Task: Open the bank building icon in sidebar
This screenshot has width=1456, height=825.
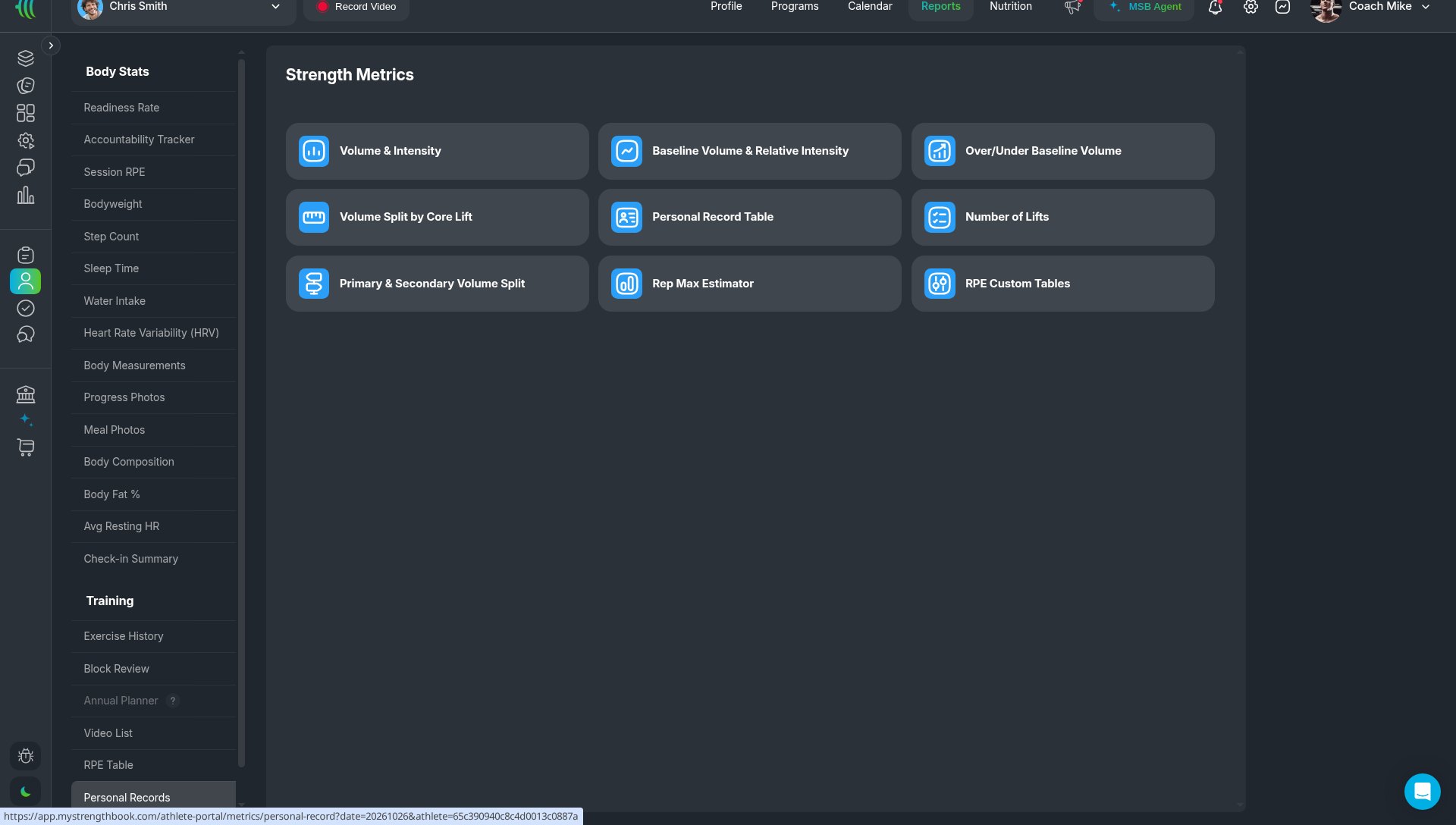Action: tap(26, 394)
